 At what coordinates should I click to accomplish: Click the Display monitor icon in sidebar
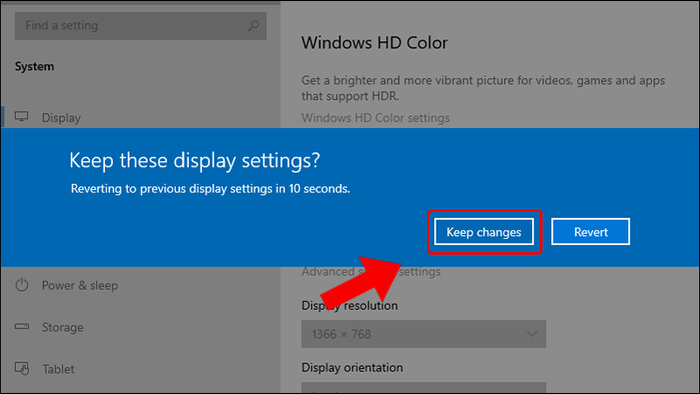(x=21, y=117)
